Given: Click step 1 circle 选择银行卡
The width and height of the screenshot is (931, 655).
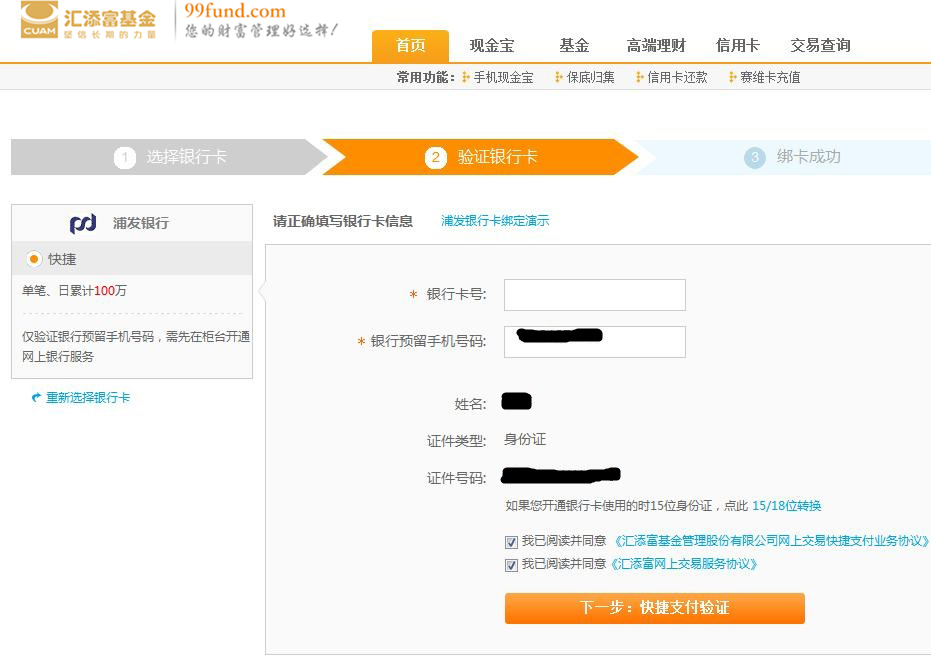Looking at the screenshot, I should pos(125,158).
